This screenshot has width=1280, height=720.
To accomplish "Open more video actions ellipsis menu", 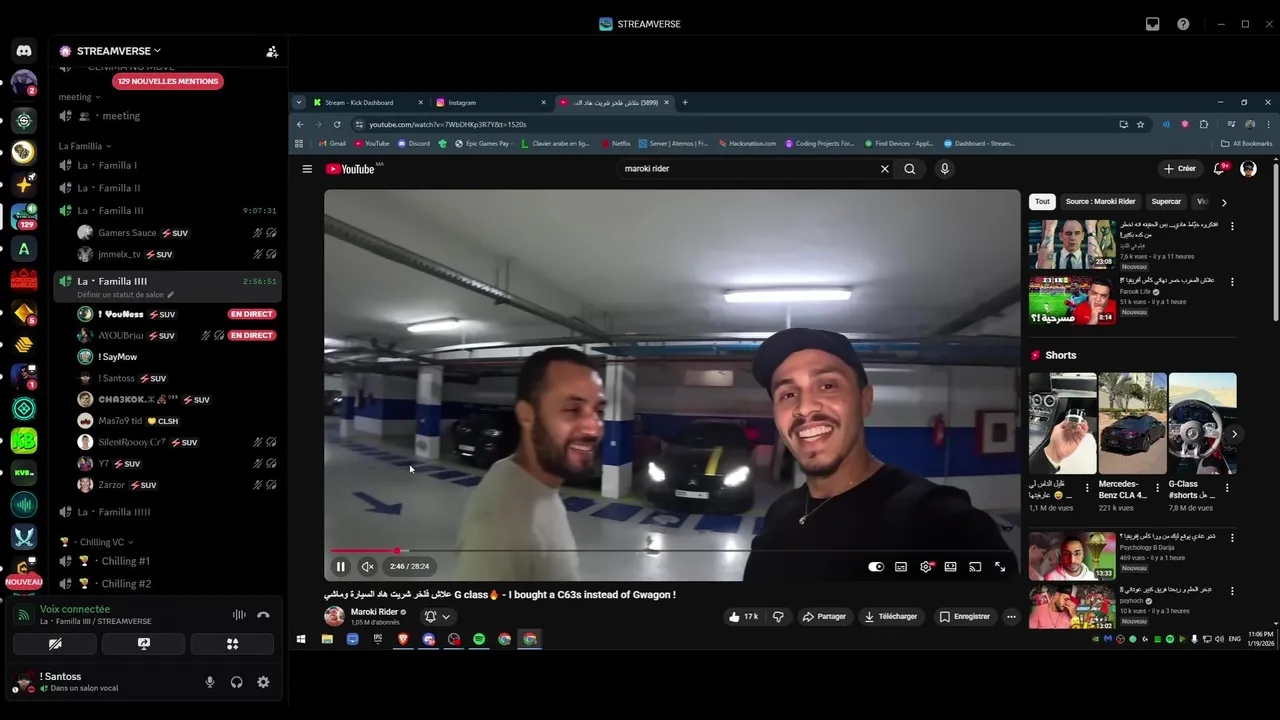I will point(1011,617).
